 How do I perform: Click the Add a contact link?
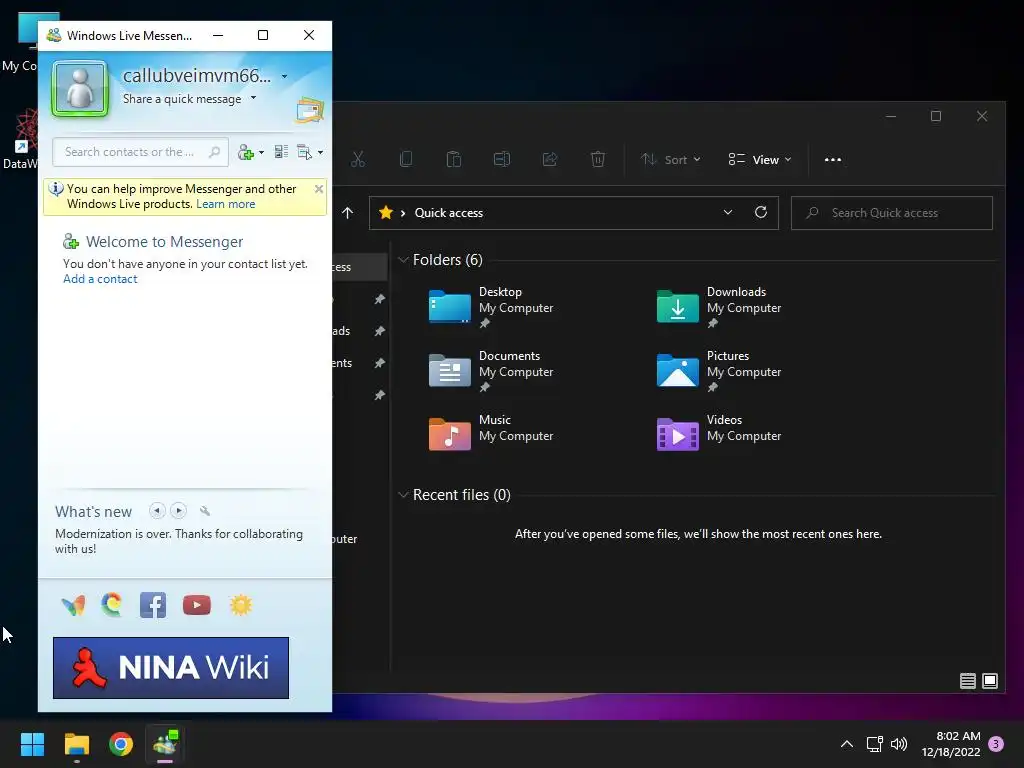[100, 279]
